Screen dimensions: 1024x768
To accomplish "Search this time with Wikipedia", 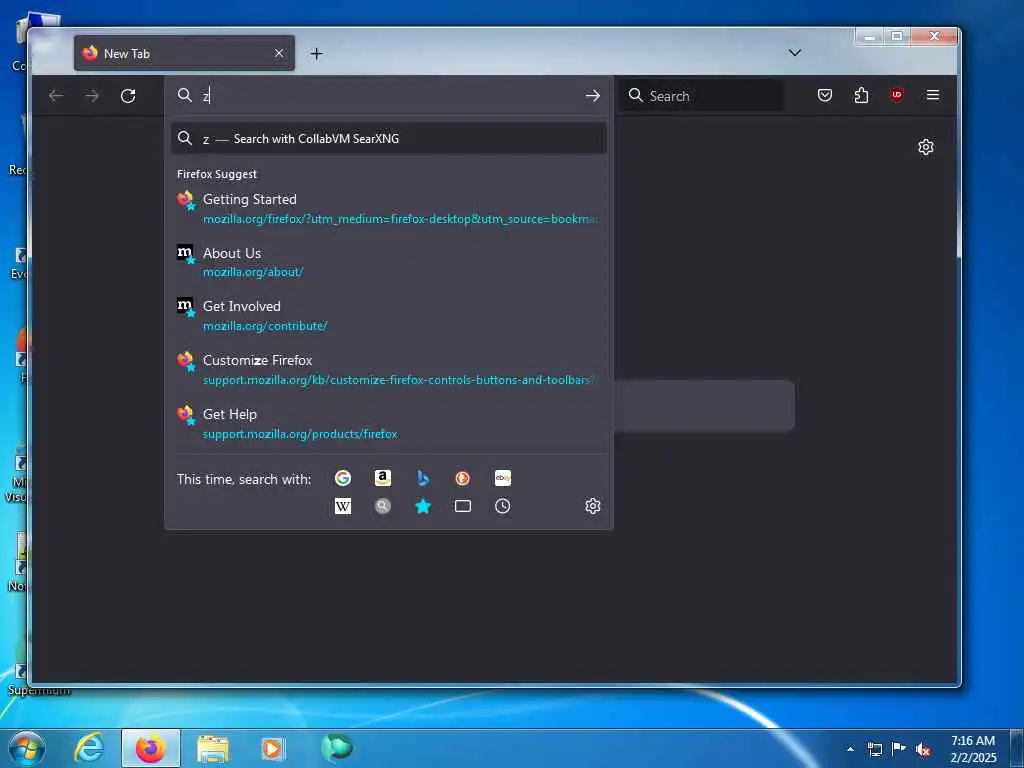I will coord(343,506).
